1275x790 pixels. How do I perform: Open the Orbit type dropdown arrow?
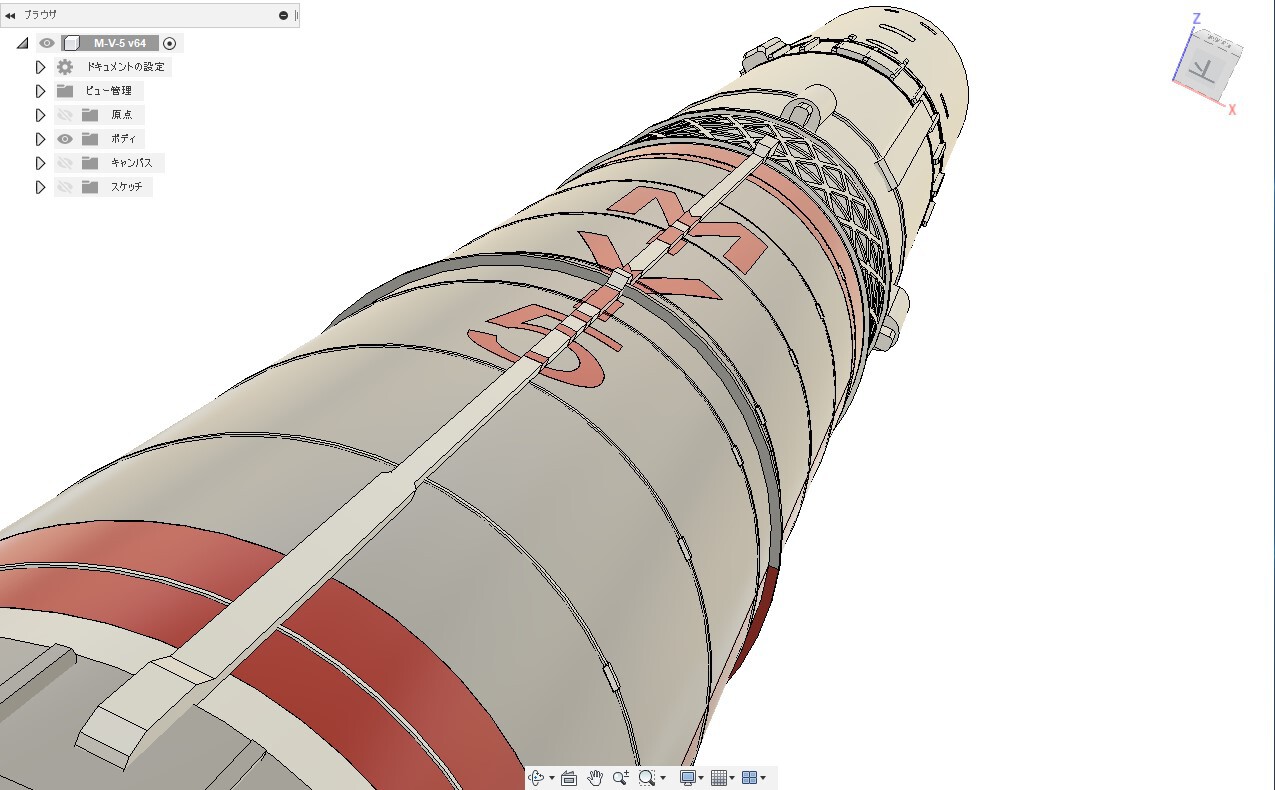(x=552, y=779)
